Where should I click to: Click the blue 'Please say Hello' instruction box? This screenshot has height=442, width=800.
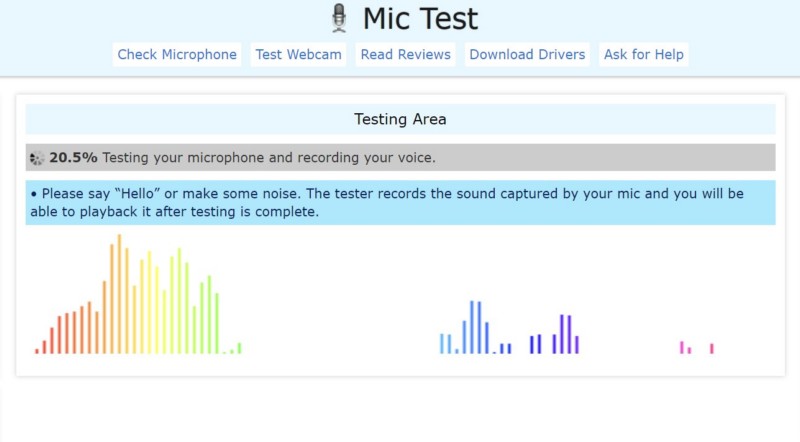point(400,202)
